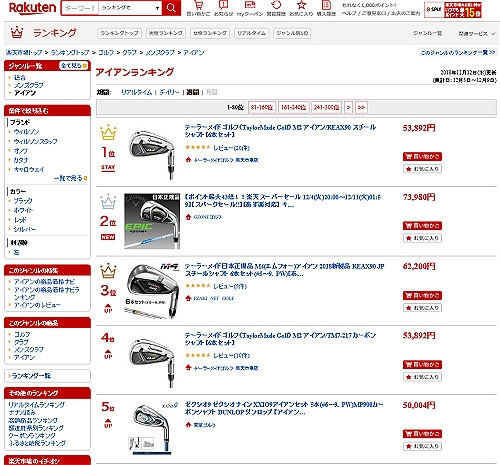This screenshot has width=500, height=465.
Task: Click the ゴルフ breadcrumb link
Action: click(x=106, y=53)
